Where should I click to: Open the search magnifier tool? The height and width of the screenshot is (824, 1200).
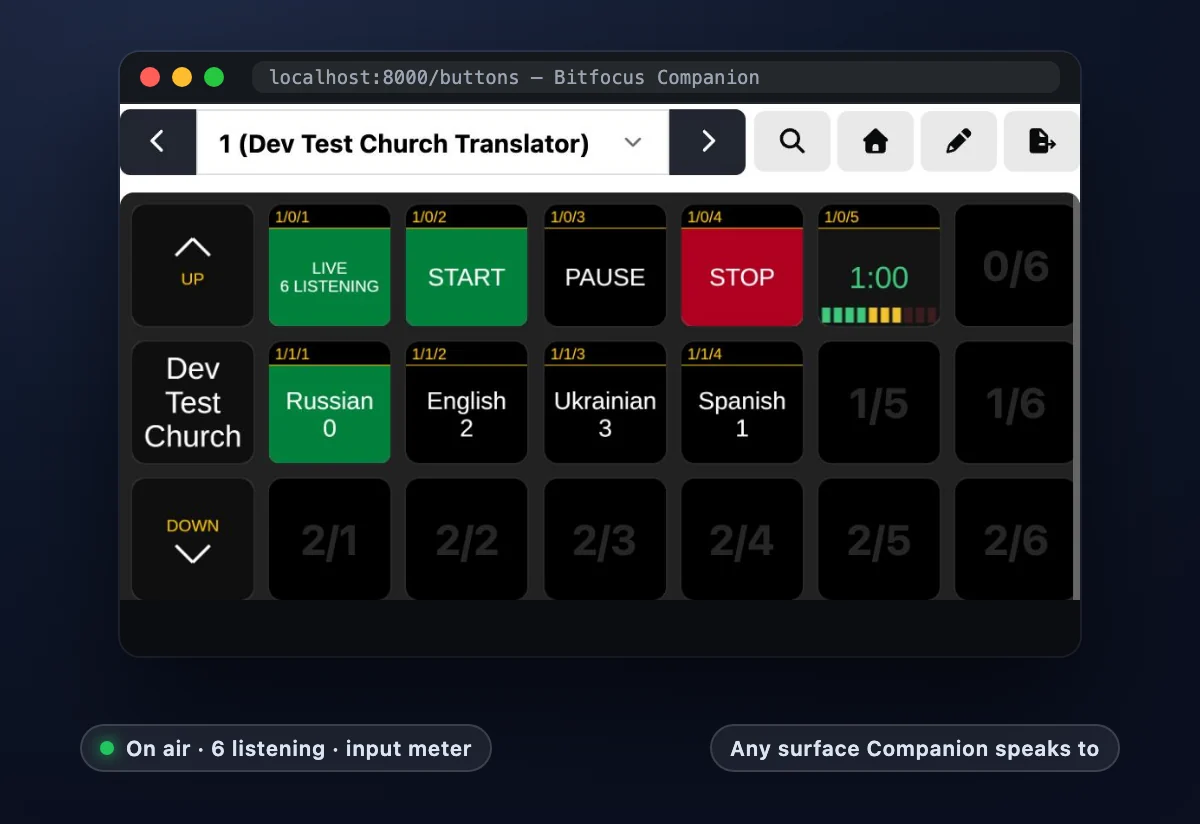pos(792,142)
